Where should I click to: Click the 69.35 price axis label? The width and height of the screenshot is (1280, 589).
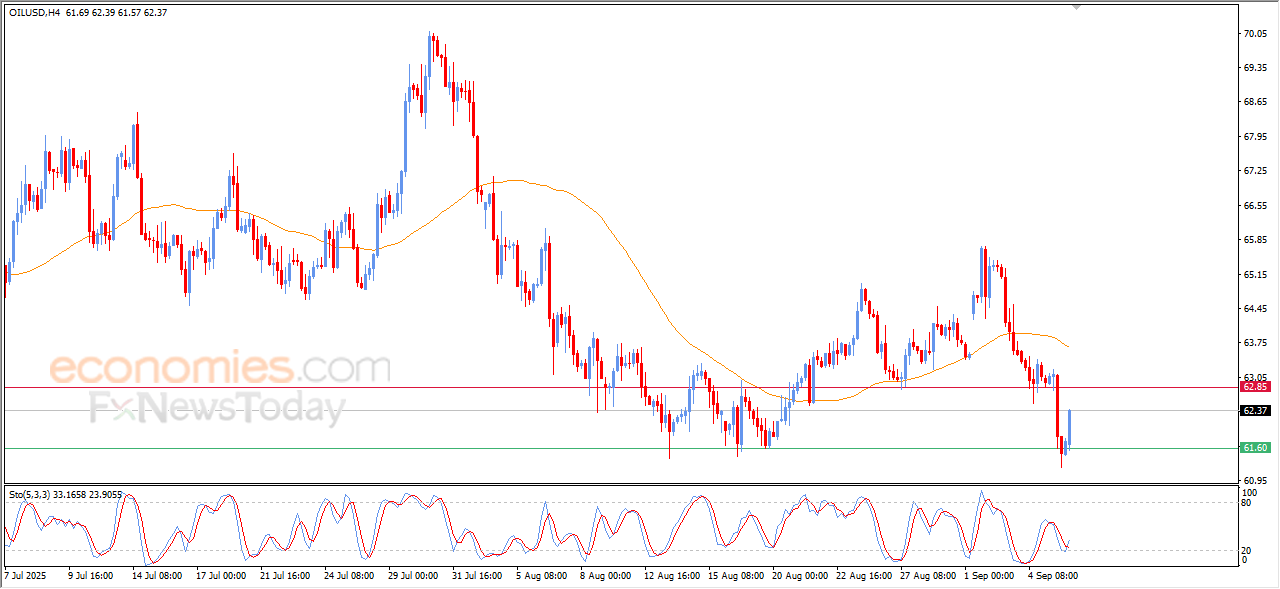pyautogui.click(x=1256, y=68)
